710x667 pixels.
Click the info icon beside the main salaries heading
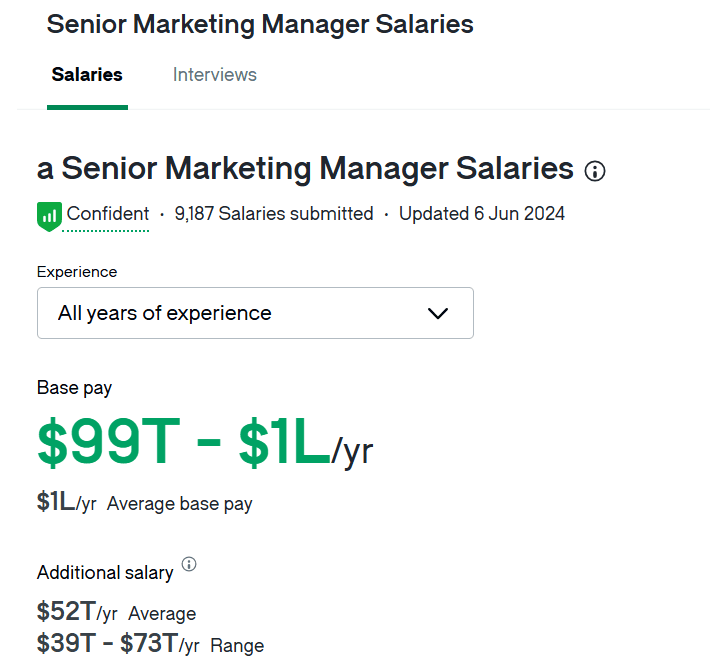tap(595, 171)
